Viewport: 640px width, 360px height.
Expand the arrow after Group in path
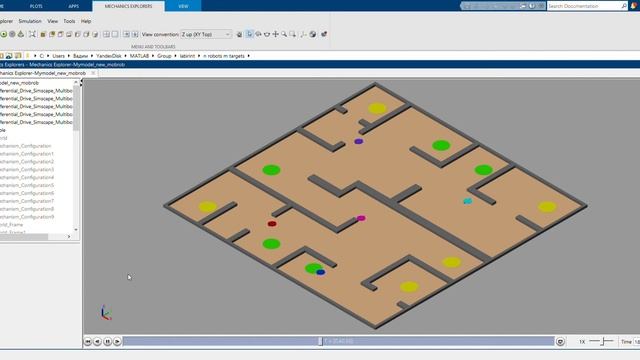tap(176, 56)
